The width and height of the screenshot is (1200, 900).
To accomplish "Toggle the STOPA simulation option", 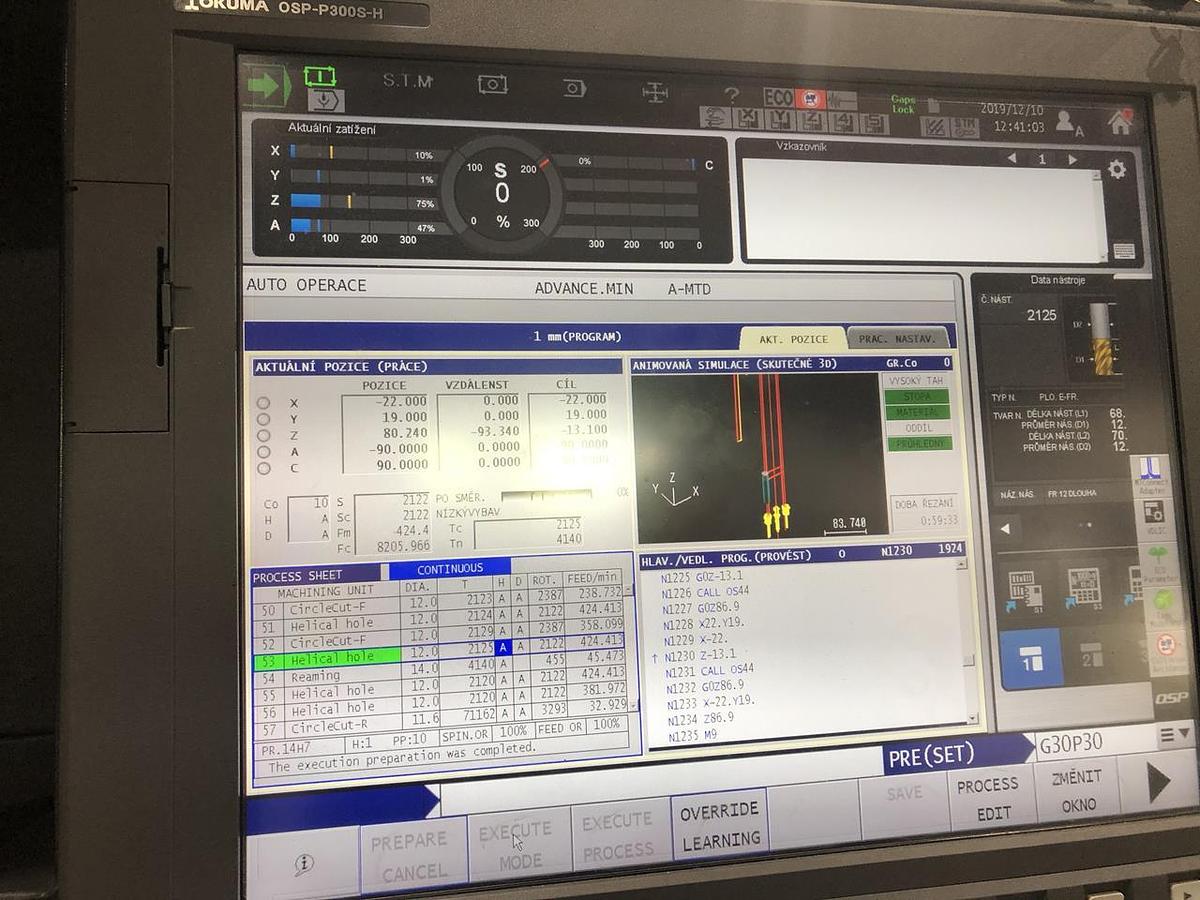I will (916, 397).
